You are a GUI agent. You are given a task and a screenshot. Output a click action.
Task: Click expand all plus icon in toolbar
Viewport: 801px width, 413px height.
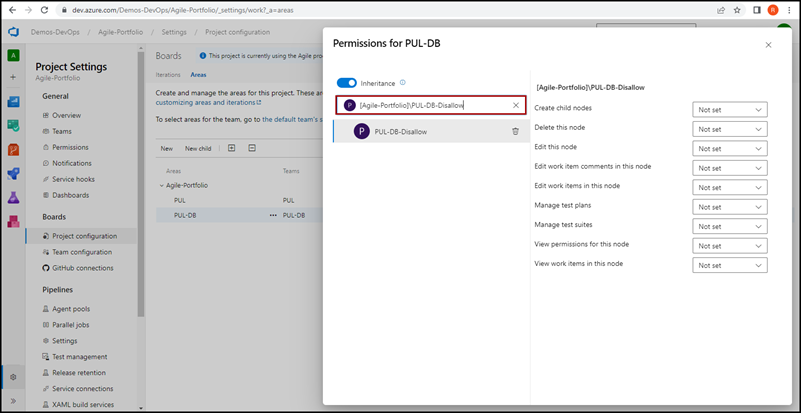click(x=231, y=148)
